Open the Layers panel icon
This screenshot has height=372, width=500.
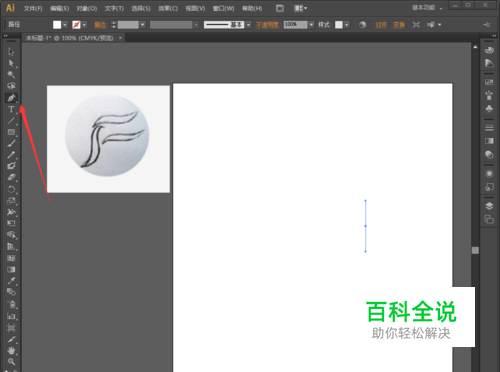(489, 206)
